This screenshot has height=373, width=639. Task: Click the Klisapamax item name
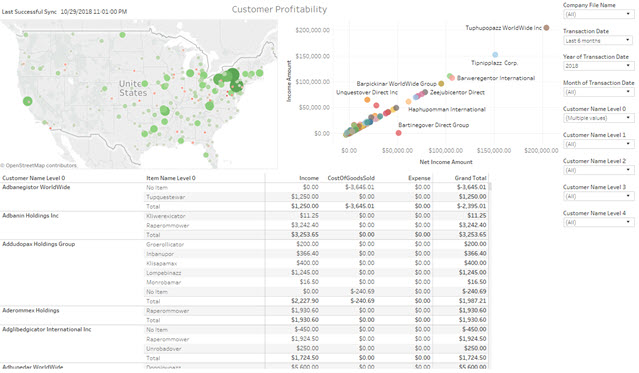click(161, 263)
